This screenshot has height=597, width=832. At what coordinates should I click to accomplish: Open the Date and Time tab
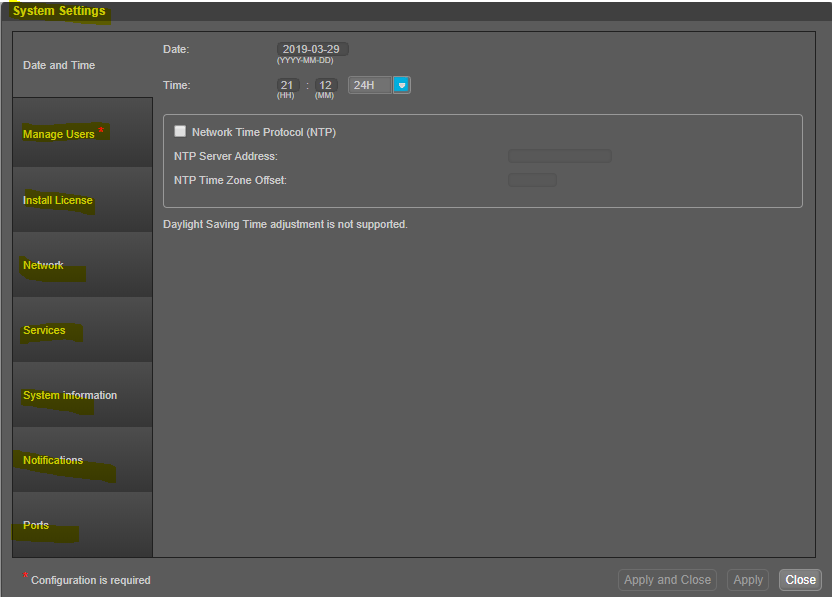(82, 65)
